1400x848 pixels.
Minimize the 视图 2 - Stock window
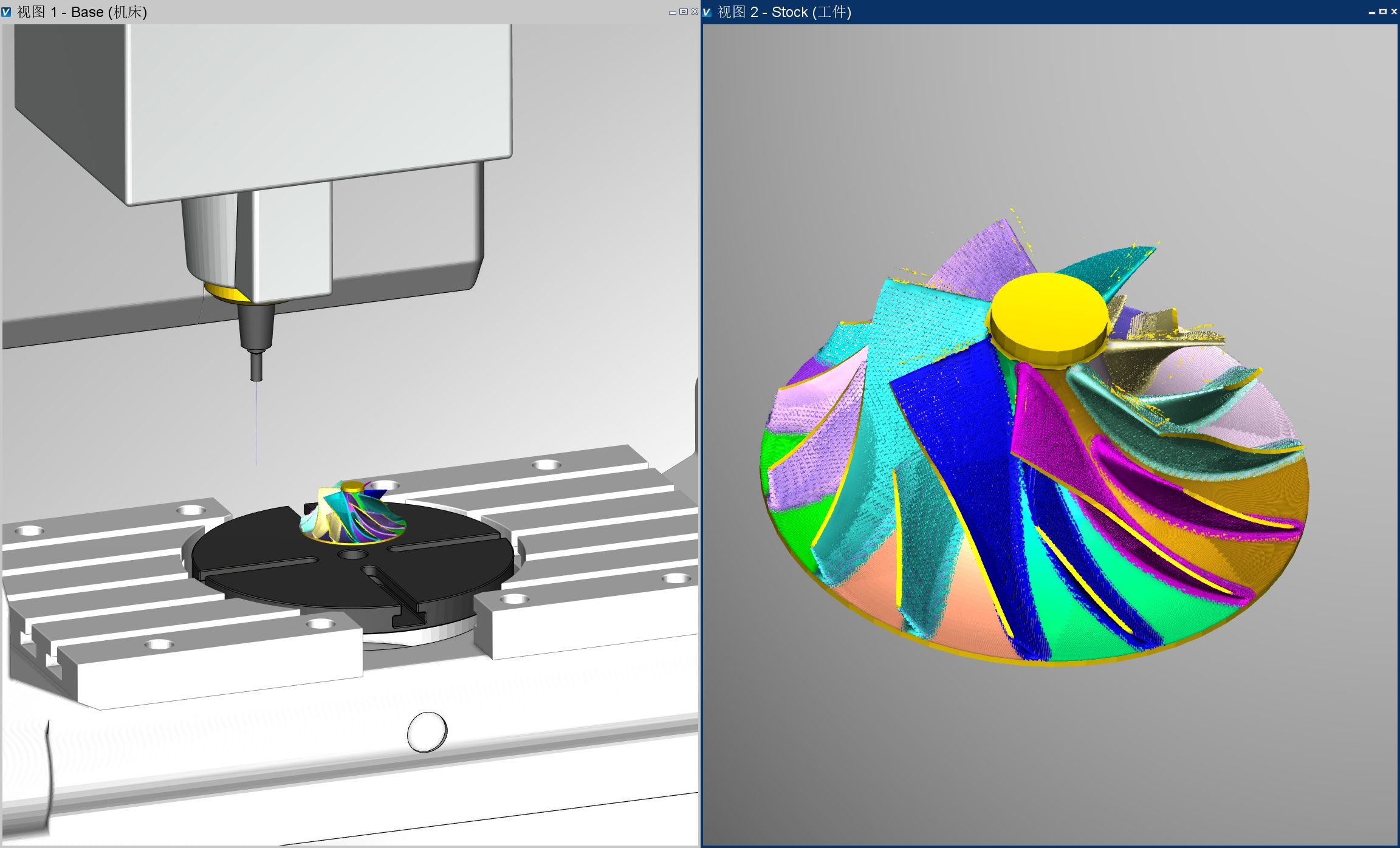point(1372,12)
